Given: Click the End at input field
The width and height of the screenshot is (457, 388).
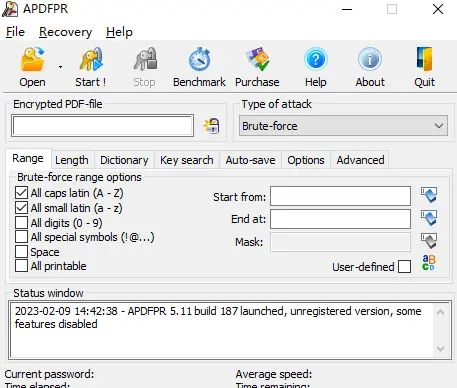Looking at the screenshot, I should click(x=340, y=219).
